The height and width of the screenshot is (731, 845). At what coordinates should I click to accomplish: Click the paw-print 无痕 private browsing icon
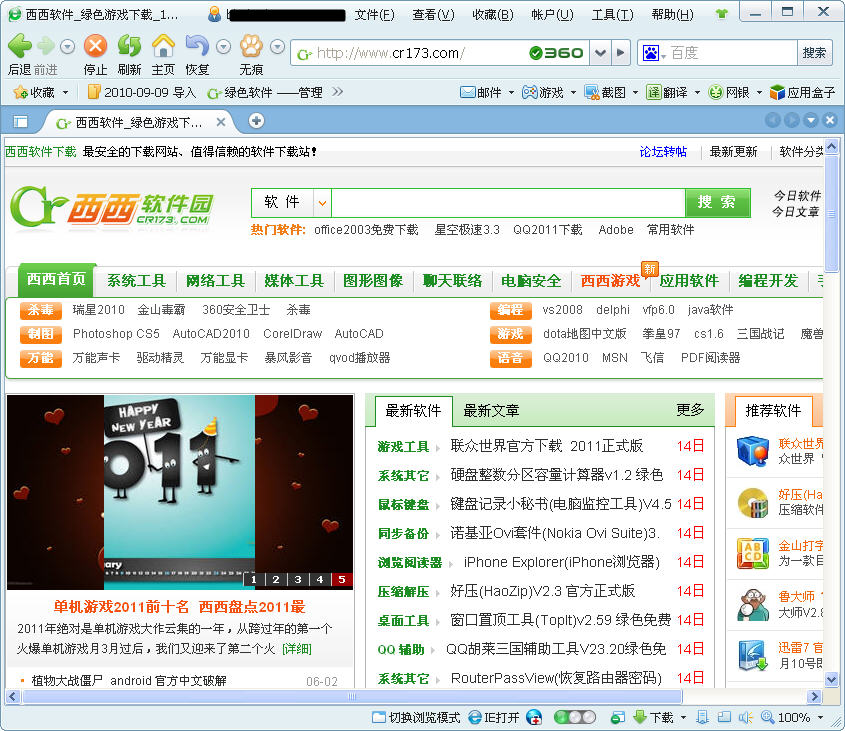251,47
